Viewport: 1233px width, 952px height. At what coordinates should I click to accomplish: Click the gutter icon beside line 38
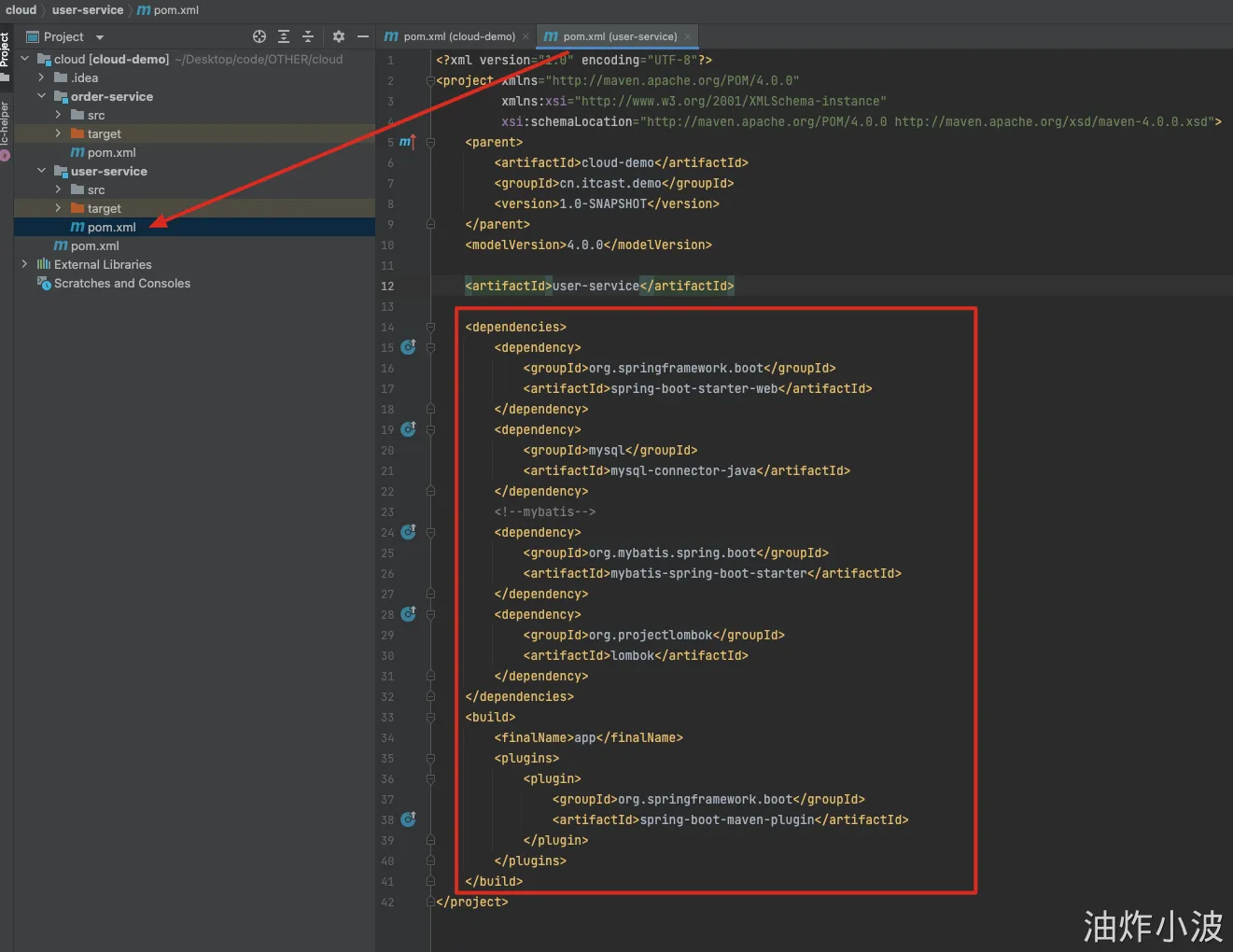[408, 819]
